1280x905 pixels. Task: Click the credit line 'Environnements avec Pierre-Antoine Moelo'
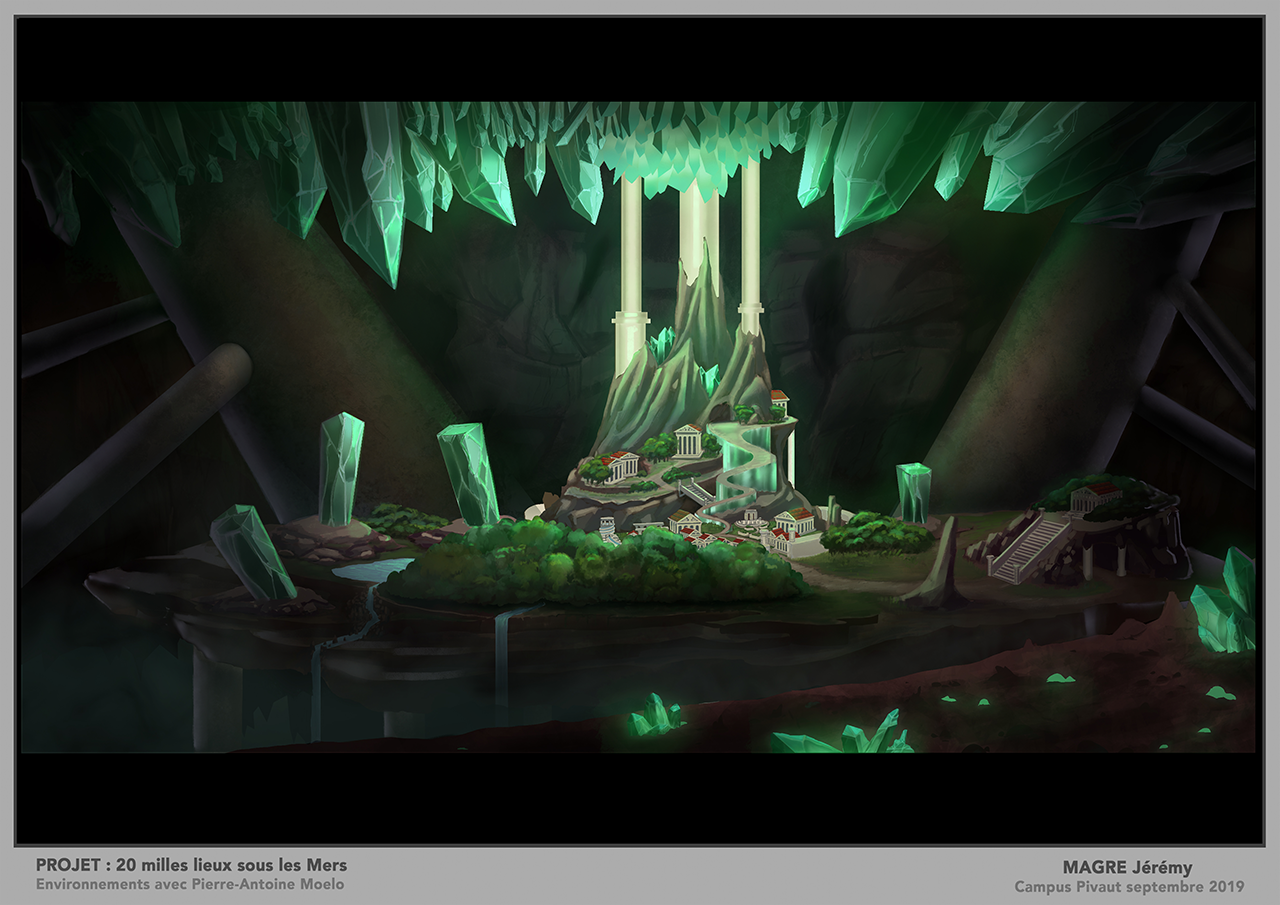pyautogui.click(x=190, y=884)
